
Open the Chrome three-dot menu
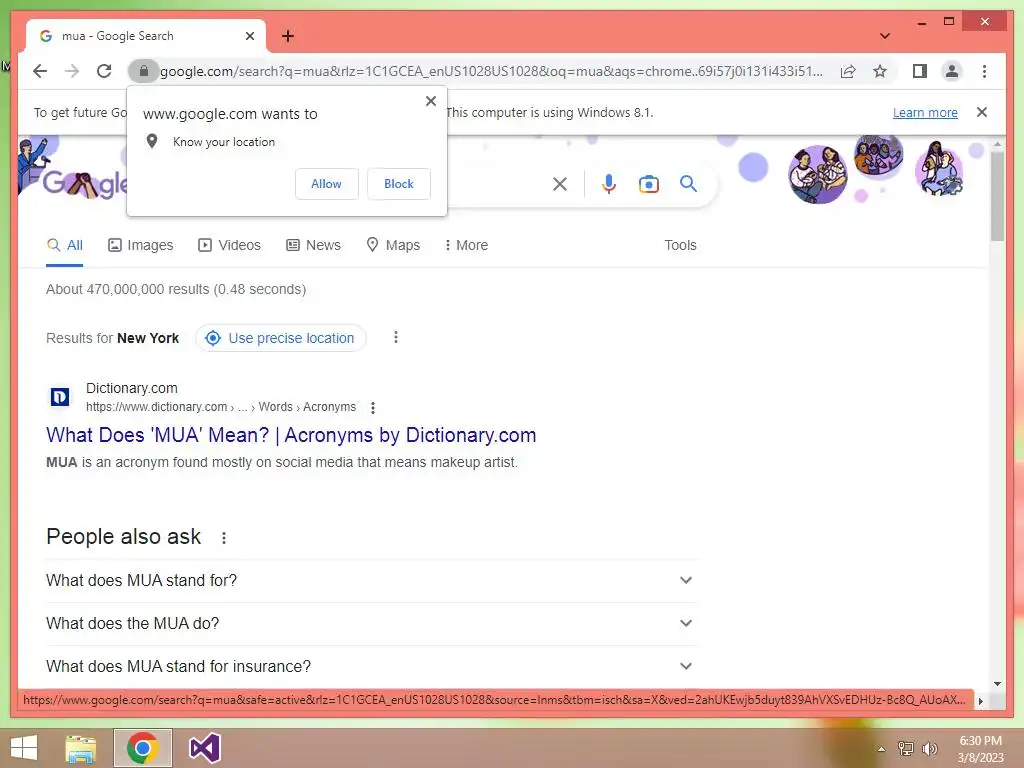(984, 71)
